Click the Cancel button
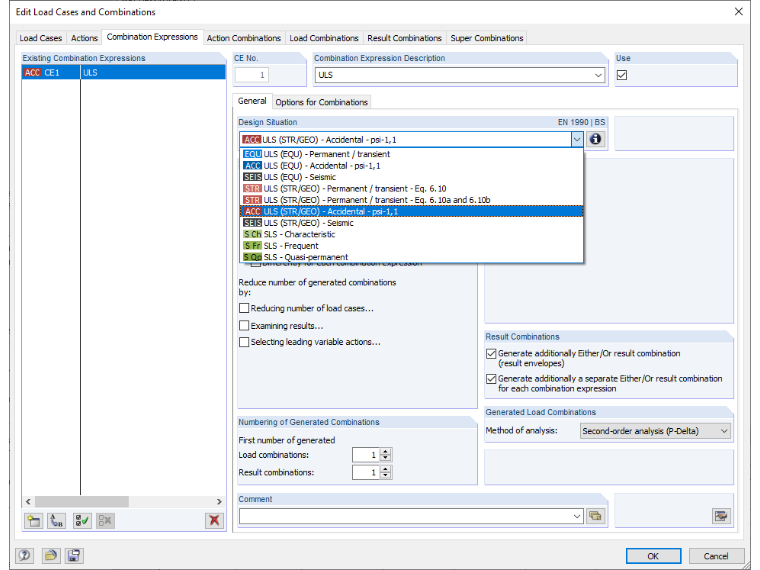 pyautogui.click(x=716, y=556)
